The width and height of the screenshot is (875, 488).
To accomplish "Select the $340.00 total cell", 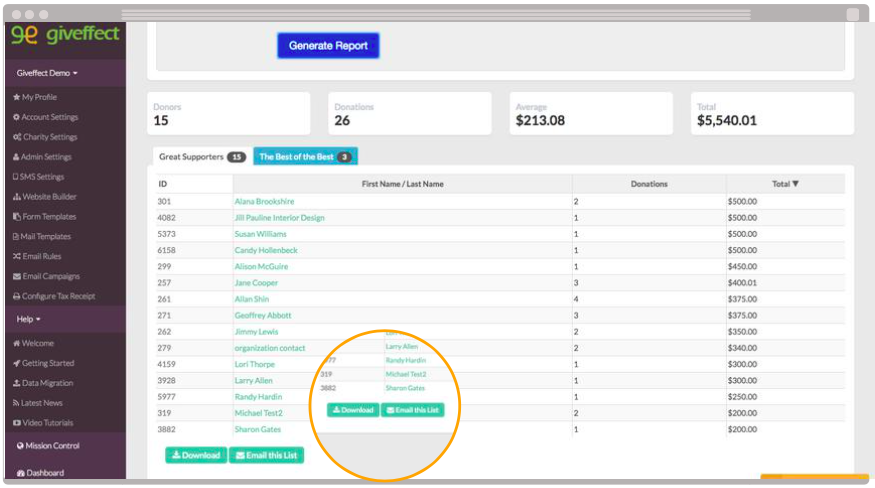I will pyautogui.click(x=742, y=348).
